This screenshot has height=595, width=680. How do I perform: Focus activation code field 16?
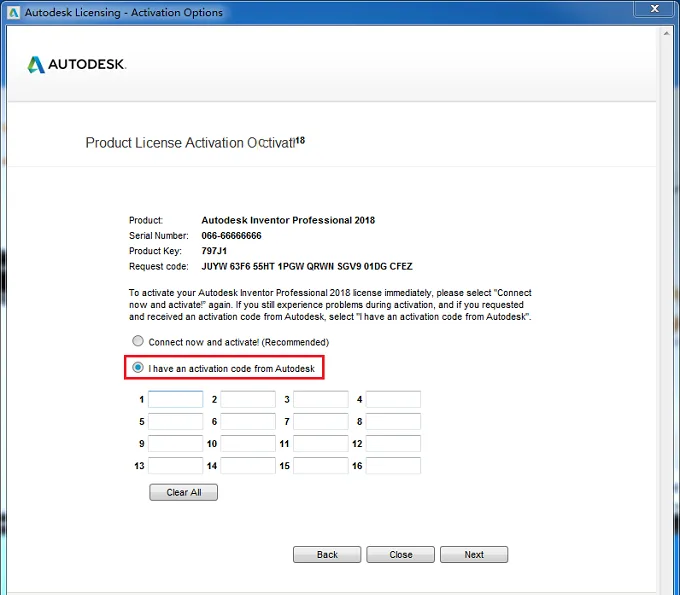[393, 466]
